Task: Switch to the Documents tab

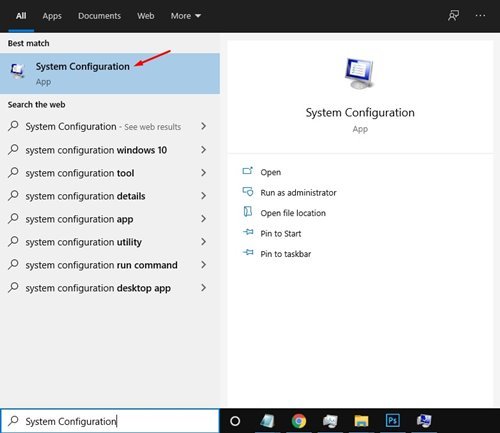Action: pyautogui.click(x=99, y=16)
